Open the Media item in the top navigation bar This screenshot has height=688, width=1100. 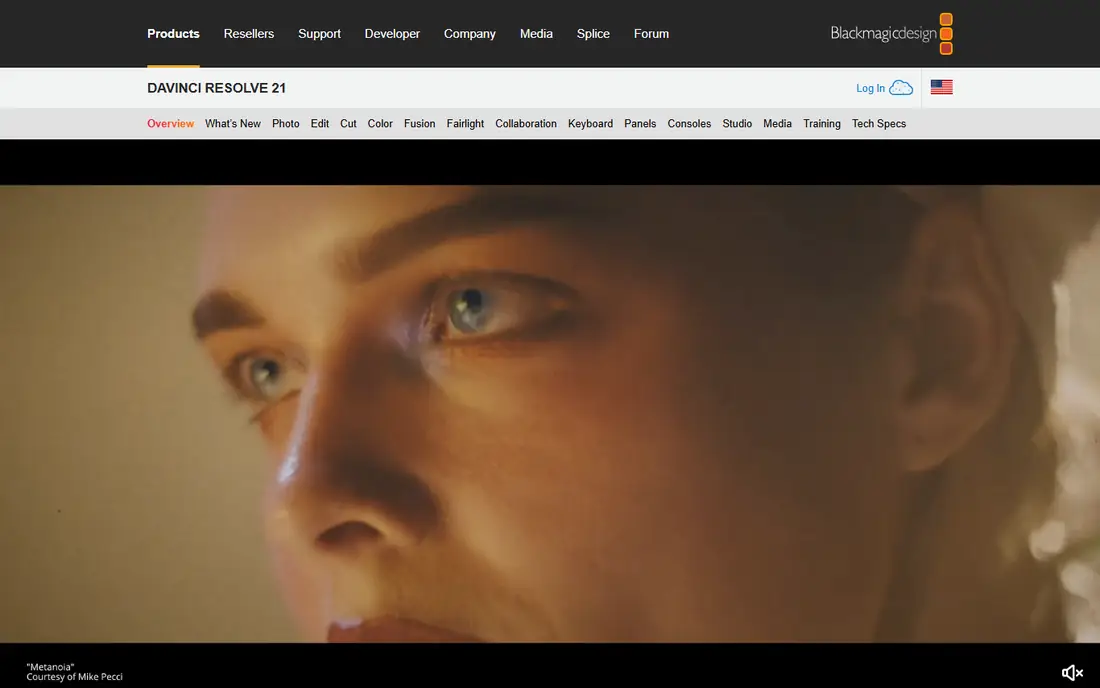point(536,34)
